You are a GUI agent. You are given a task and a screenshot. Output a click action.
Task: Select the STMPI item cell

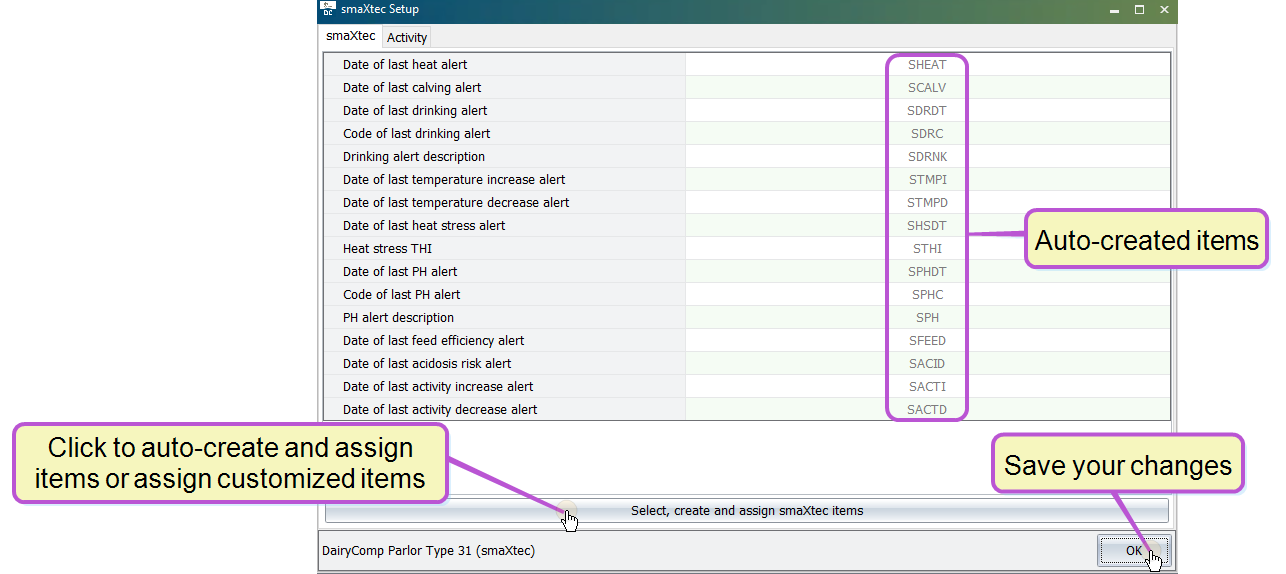927,179
